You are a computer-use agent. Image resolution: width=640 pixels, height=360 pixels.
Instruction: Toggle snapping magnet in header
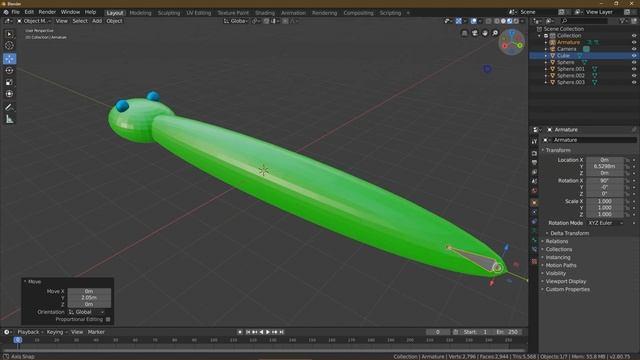pyautogui.click(x=266, y=21)
